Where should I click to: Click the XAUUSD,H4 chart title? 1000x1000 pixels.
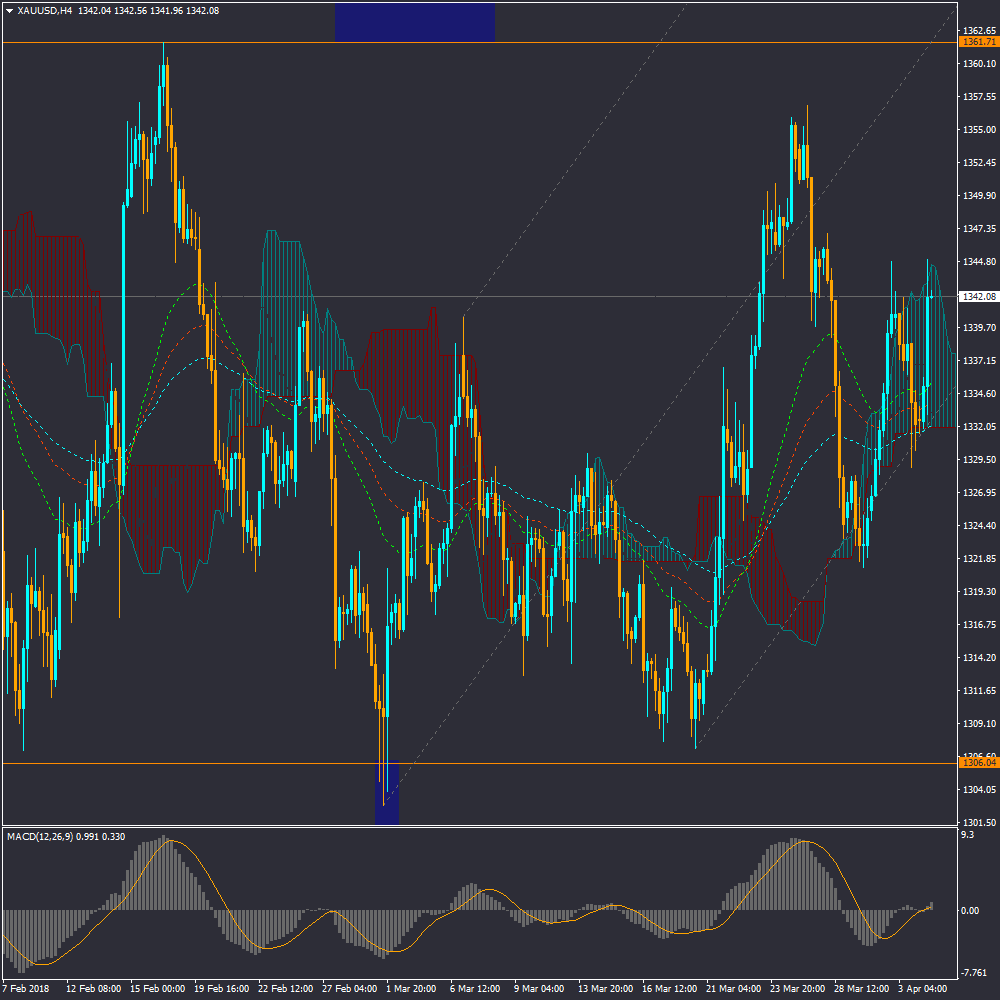click(x=45, y=10)
